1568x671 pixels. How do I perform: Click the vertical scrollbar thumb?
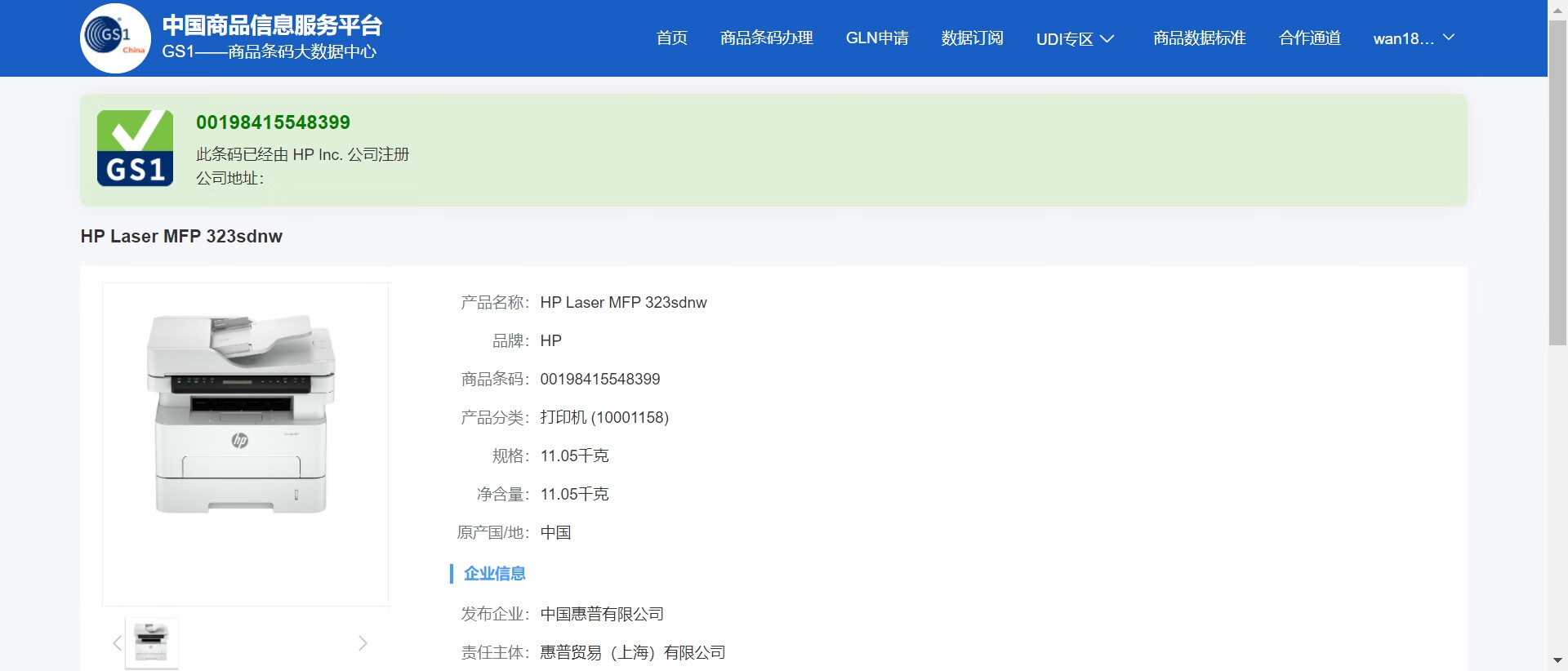(1557, 183)
